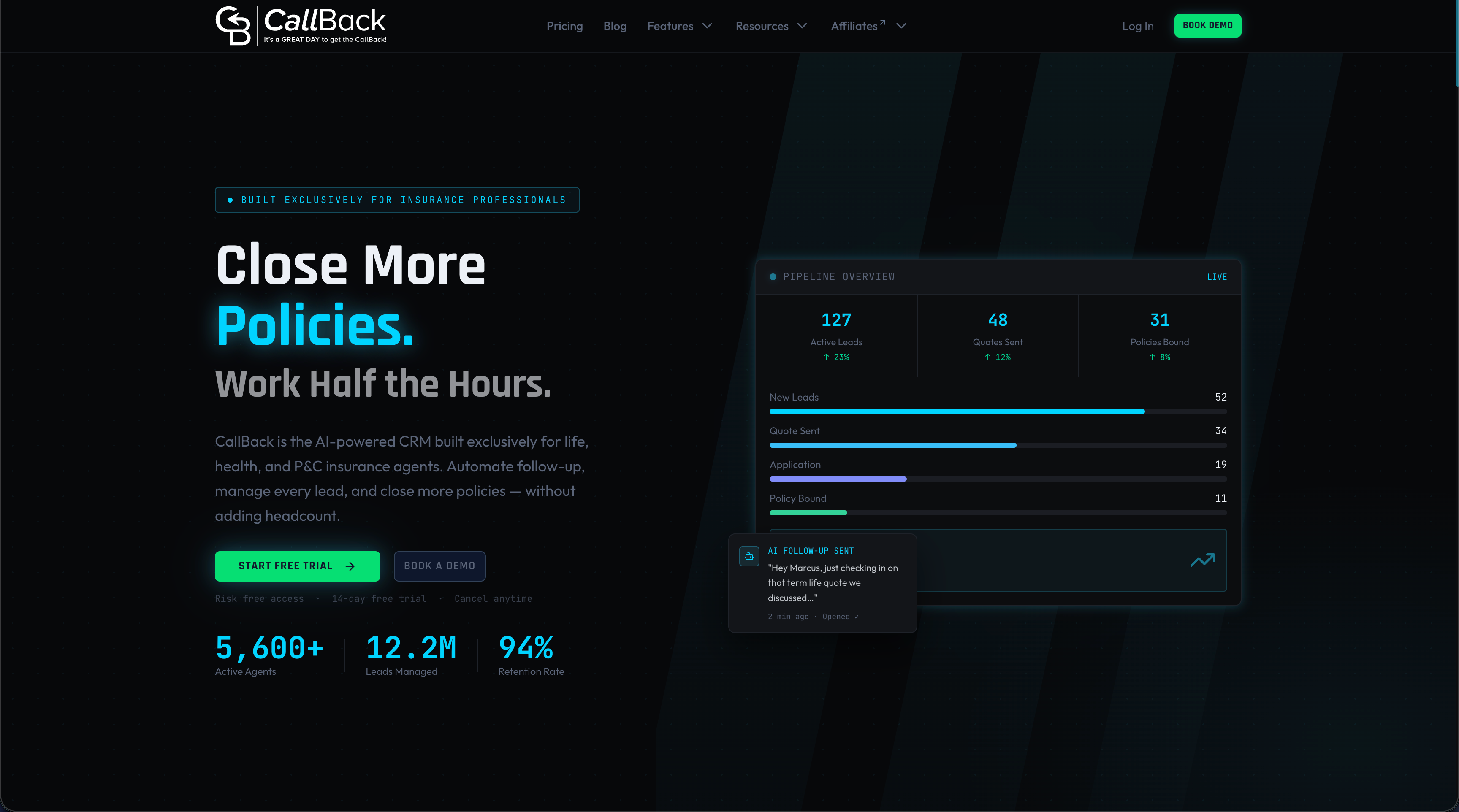Expand the Affiliates chevron menu
This screenshot has width=1459, height=812.
point(900,26)
